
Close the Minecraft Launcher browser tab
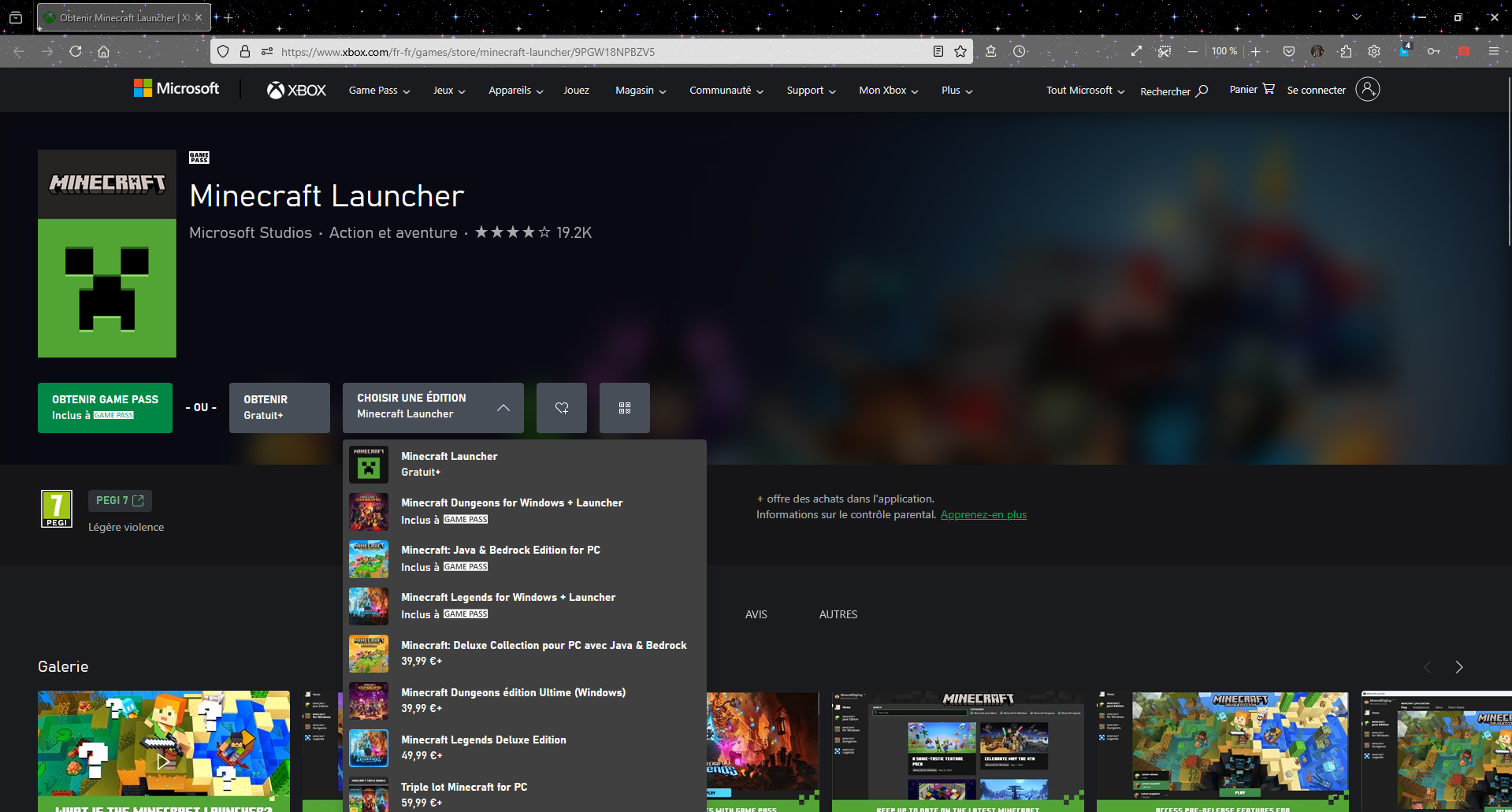click(x=199, y=17)
